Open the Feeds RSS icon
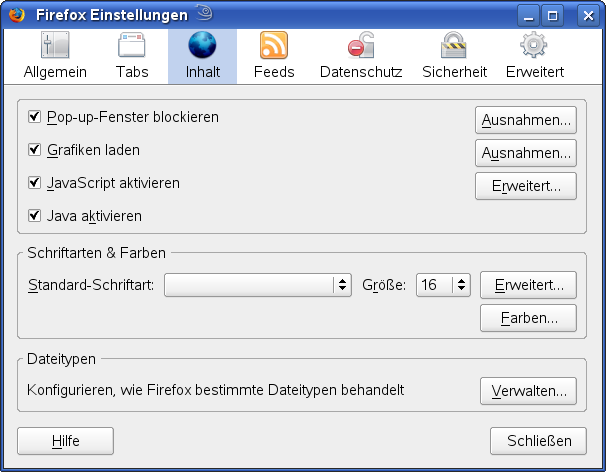The image size is (606, 472). 274,46
